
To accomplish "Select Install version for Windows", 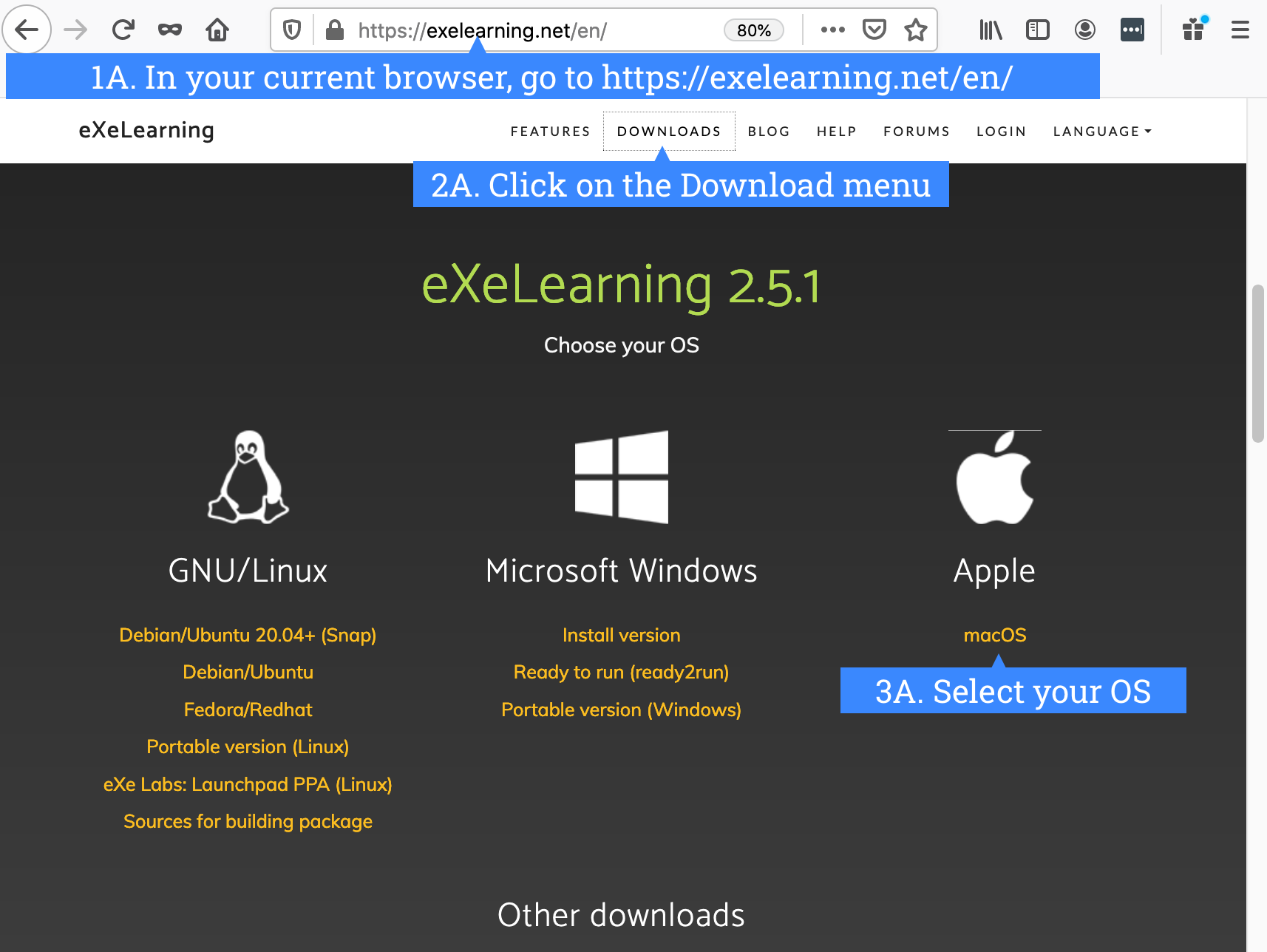I will 621,635.
